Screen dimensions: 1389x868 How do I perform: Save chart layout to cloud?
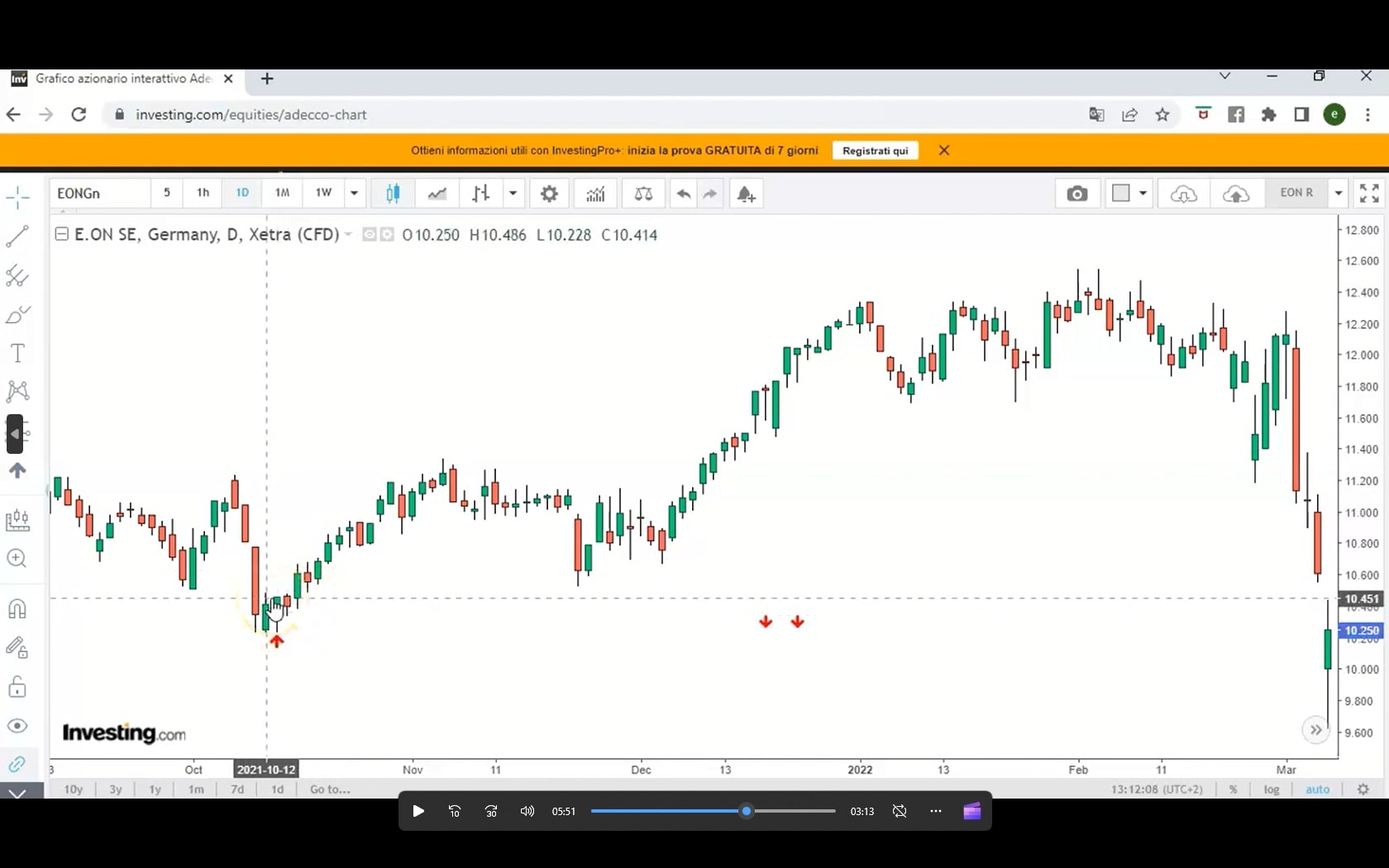click(x=1236, y=193)
